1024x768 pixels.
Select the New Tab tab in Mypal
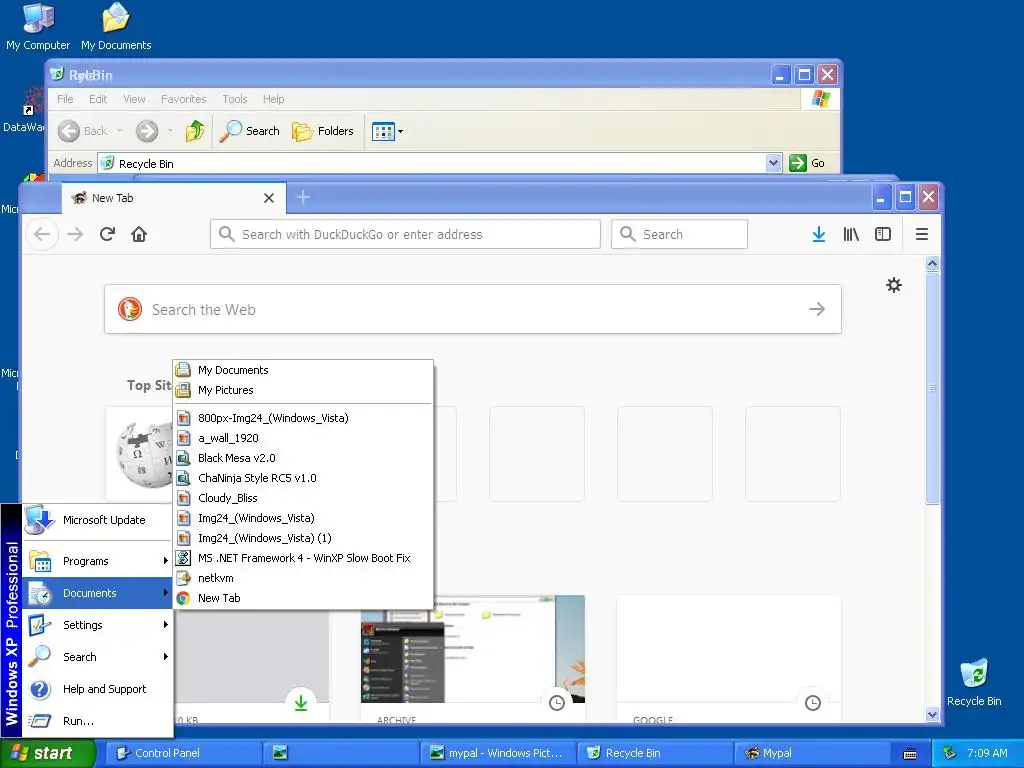point(174,198)
